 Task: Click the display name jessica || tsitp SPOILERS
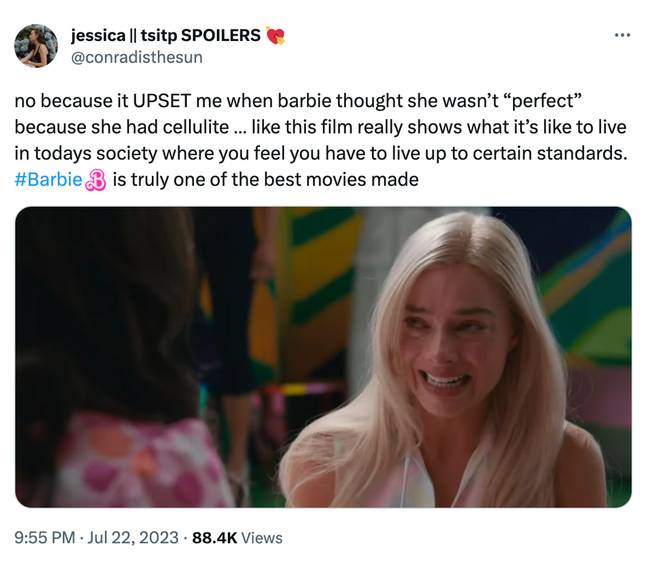click(x=166, y=36)
